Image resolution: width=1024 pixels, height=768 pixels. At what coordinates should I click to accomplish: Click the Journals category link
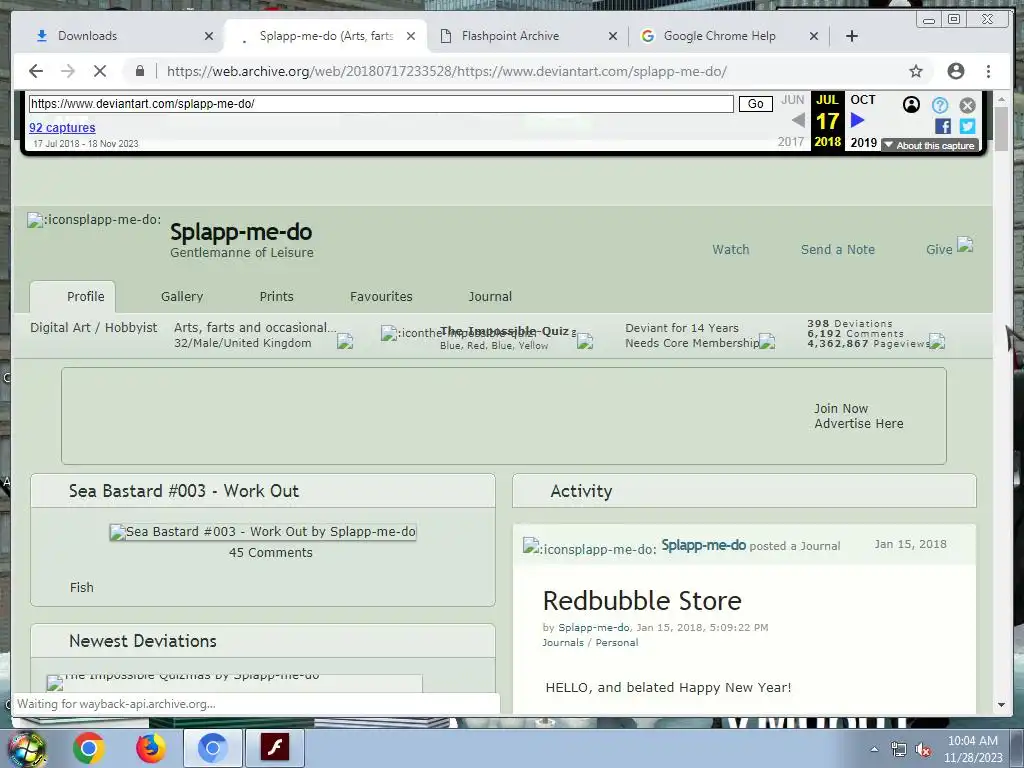tap(563, 643)
